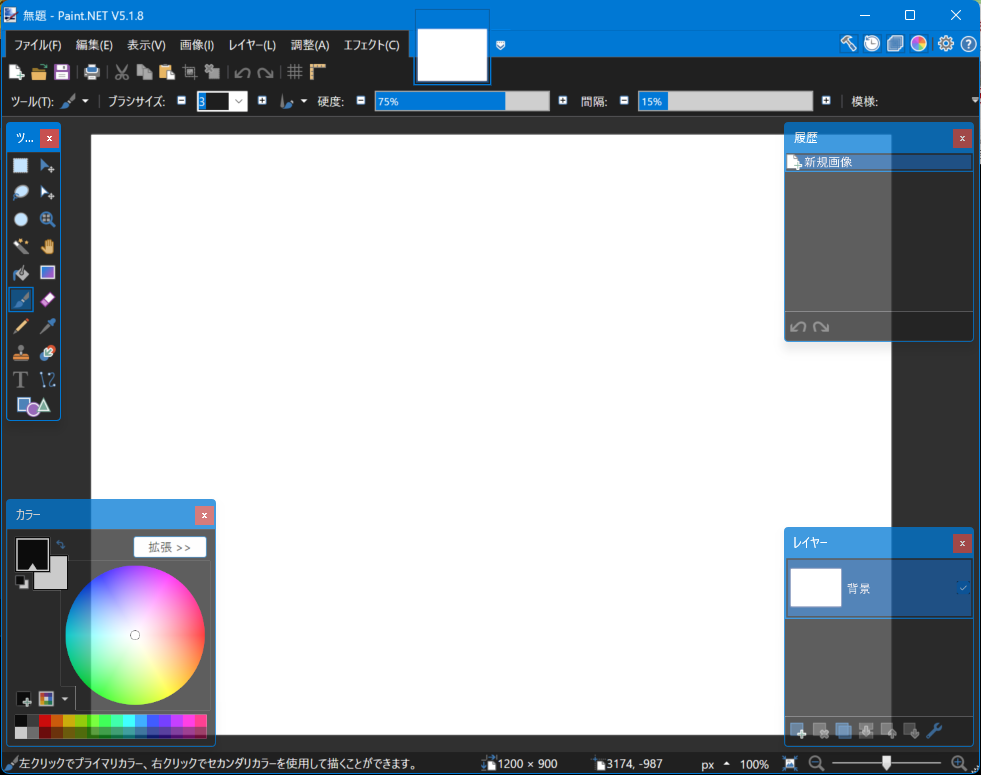Select the Eraser tool
The image size is (981, 775).
pyautogui.click(x=48, y=300)
